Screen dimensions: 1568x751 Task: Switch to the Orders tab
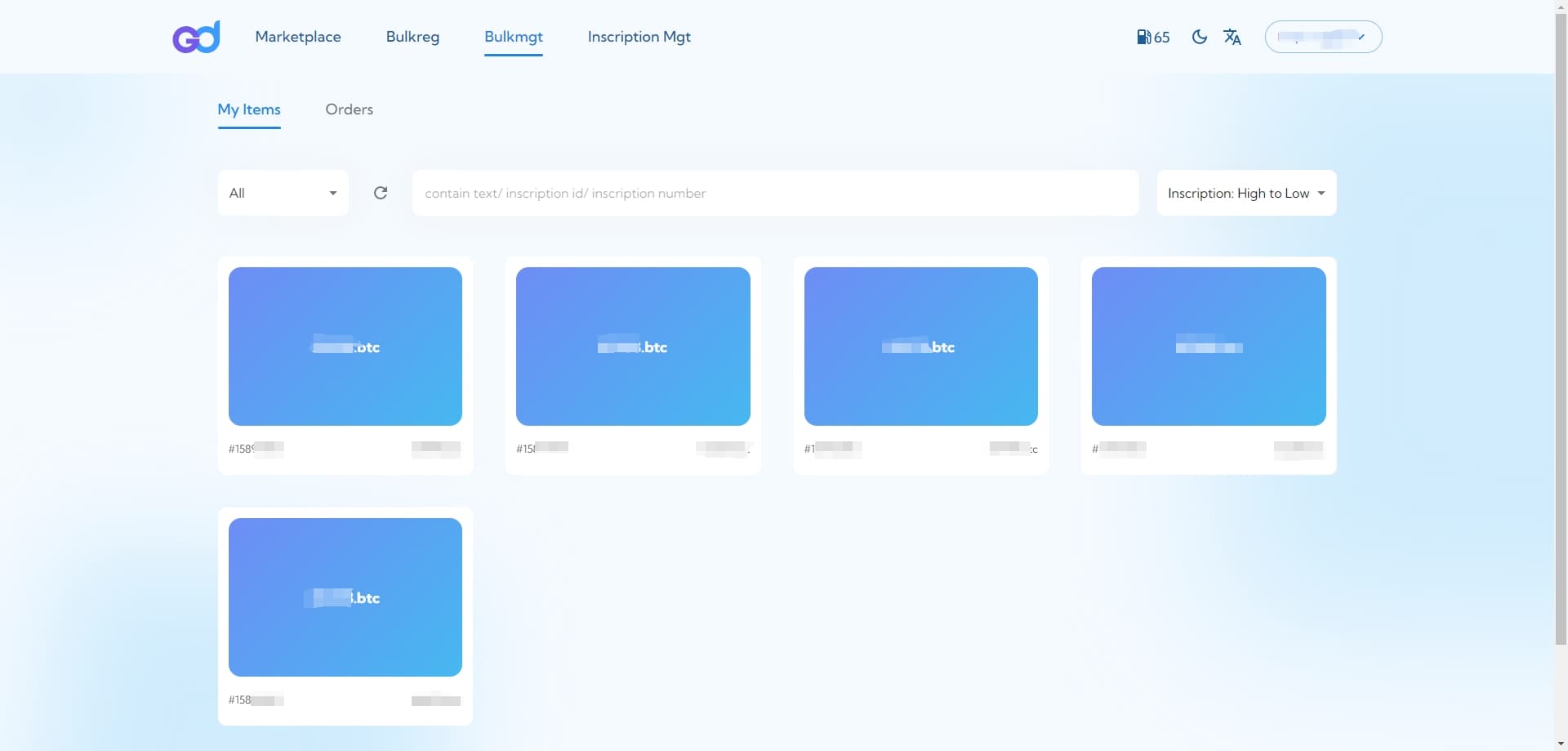point(349,110)
